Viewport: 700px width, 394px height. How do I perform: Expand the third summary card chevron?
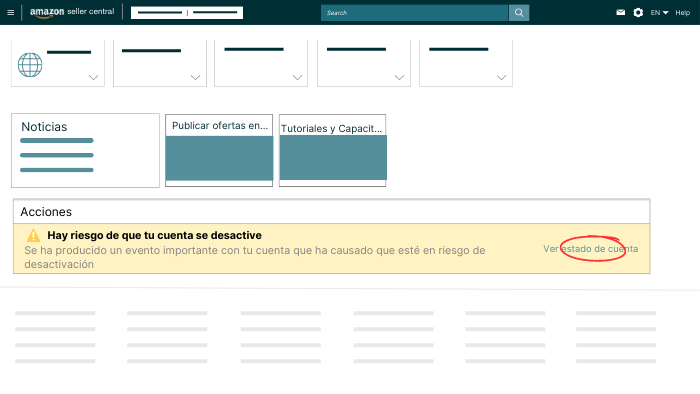click(297, 77)
